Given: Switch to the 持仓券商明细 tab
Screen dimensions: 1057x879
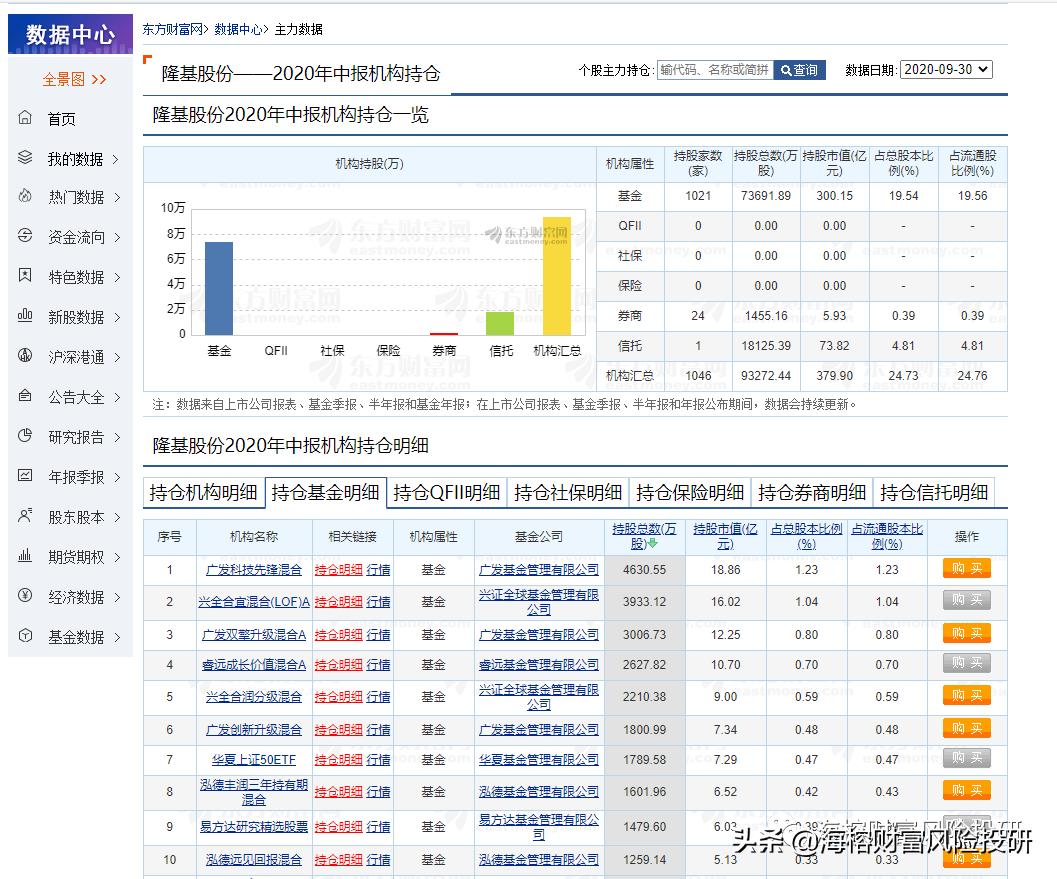Looking at the screenshot, I should tap(811, 492).
